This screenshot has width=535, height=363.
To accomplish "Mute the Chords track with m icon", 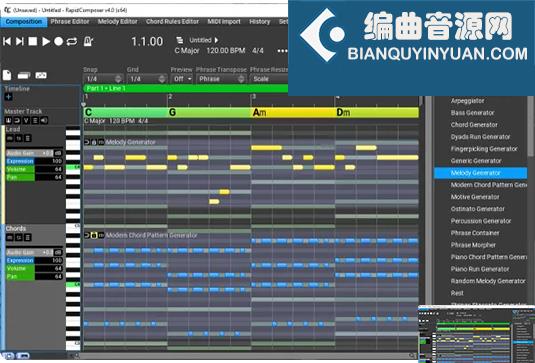I will tap(10, 237).
